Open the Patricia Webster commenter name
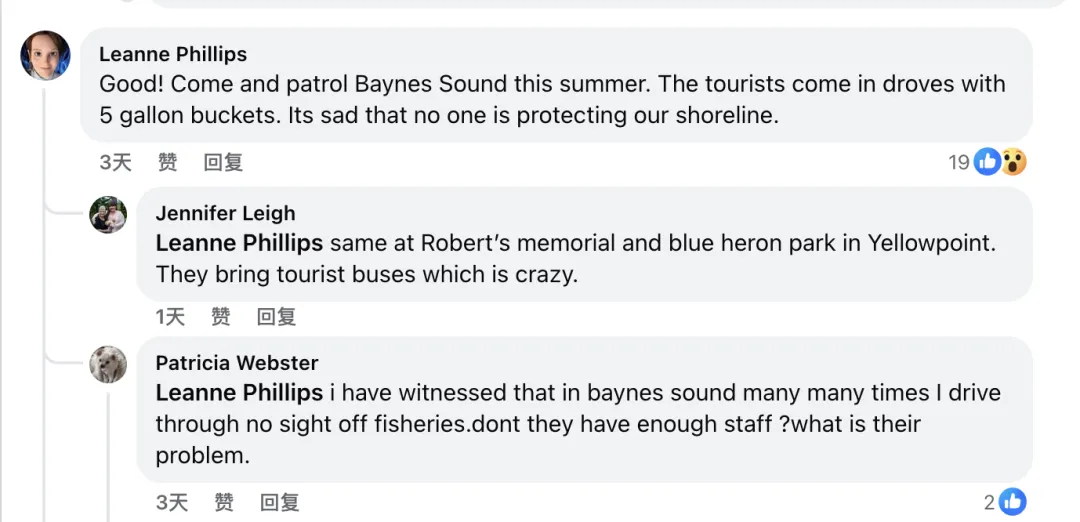Image resolution: width=1080 pixels, height=522 pixels. (237, 363)
